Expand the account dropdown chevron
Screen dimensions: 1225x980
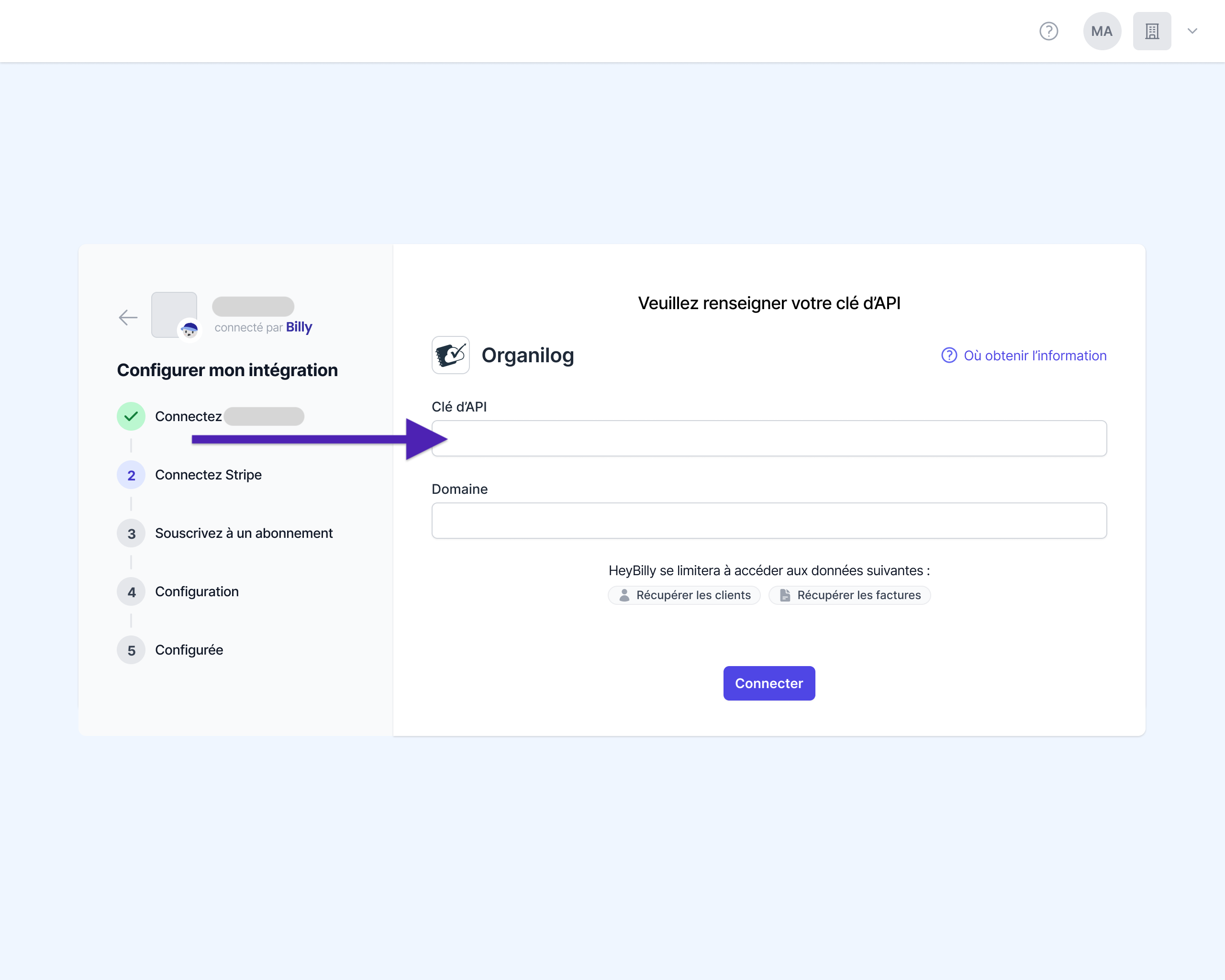click(1192, 31)
